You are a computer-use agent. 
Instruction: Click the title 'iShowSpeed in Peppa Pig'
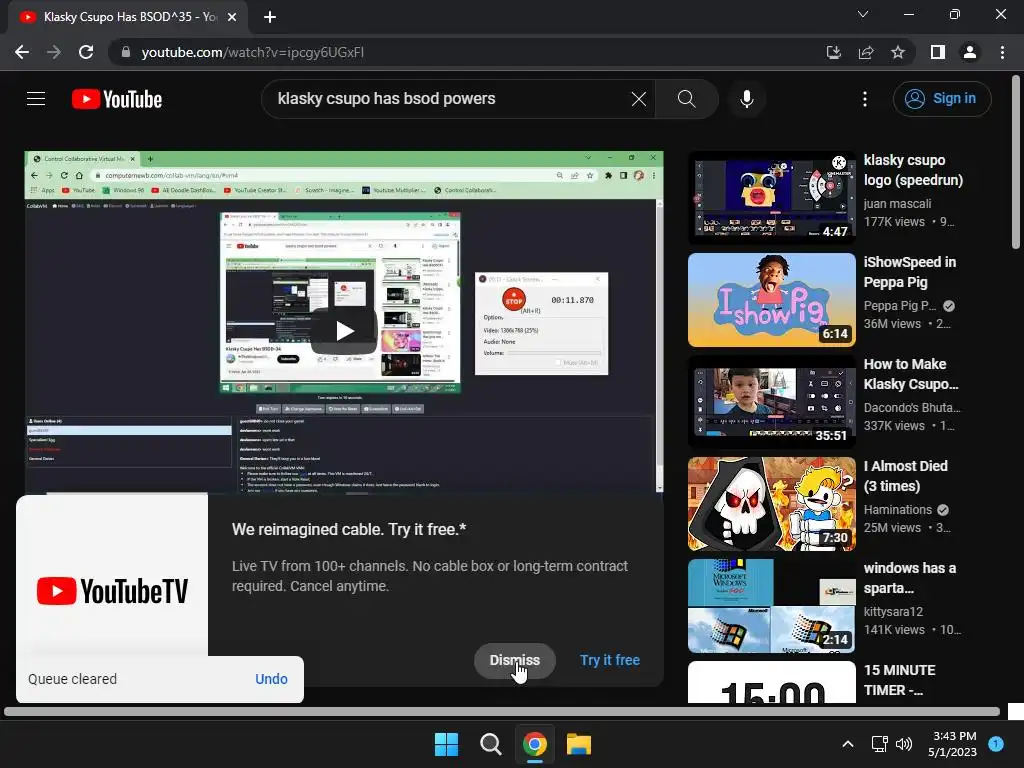pos(910,272)
